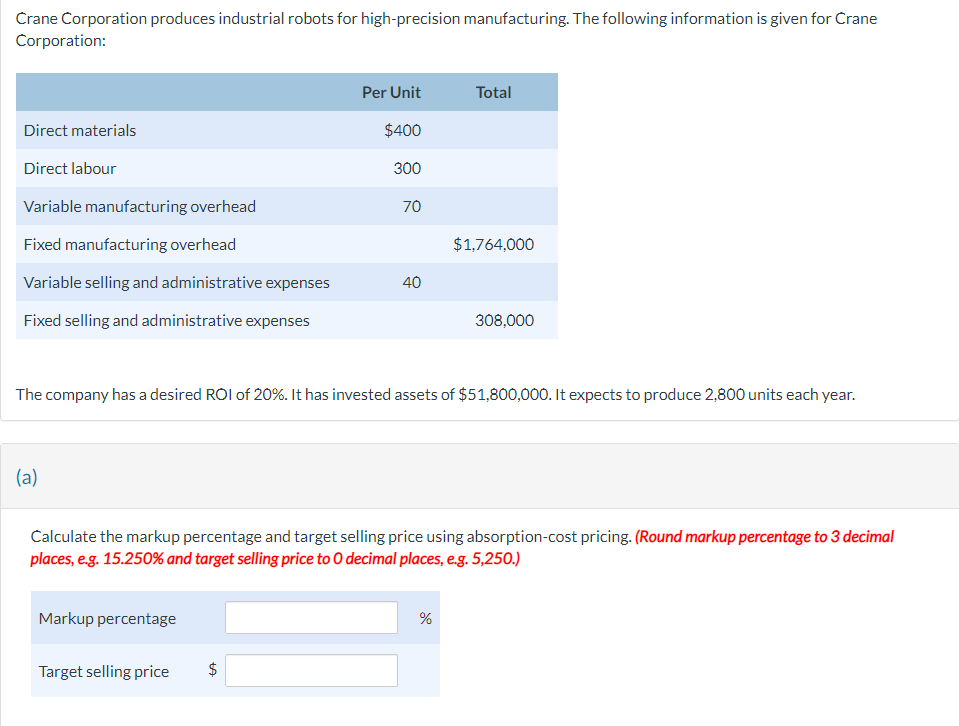Click the Total column header
The height and width of the screenshot is (726, 959).
[493, 92]
